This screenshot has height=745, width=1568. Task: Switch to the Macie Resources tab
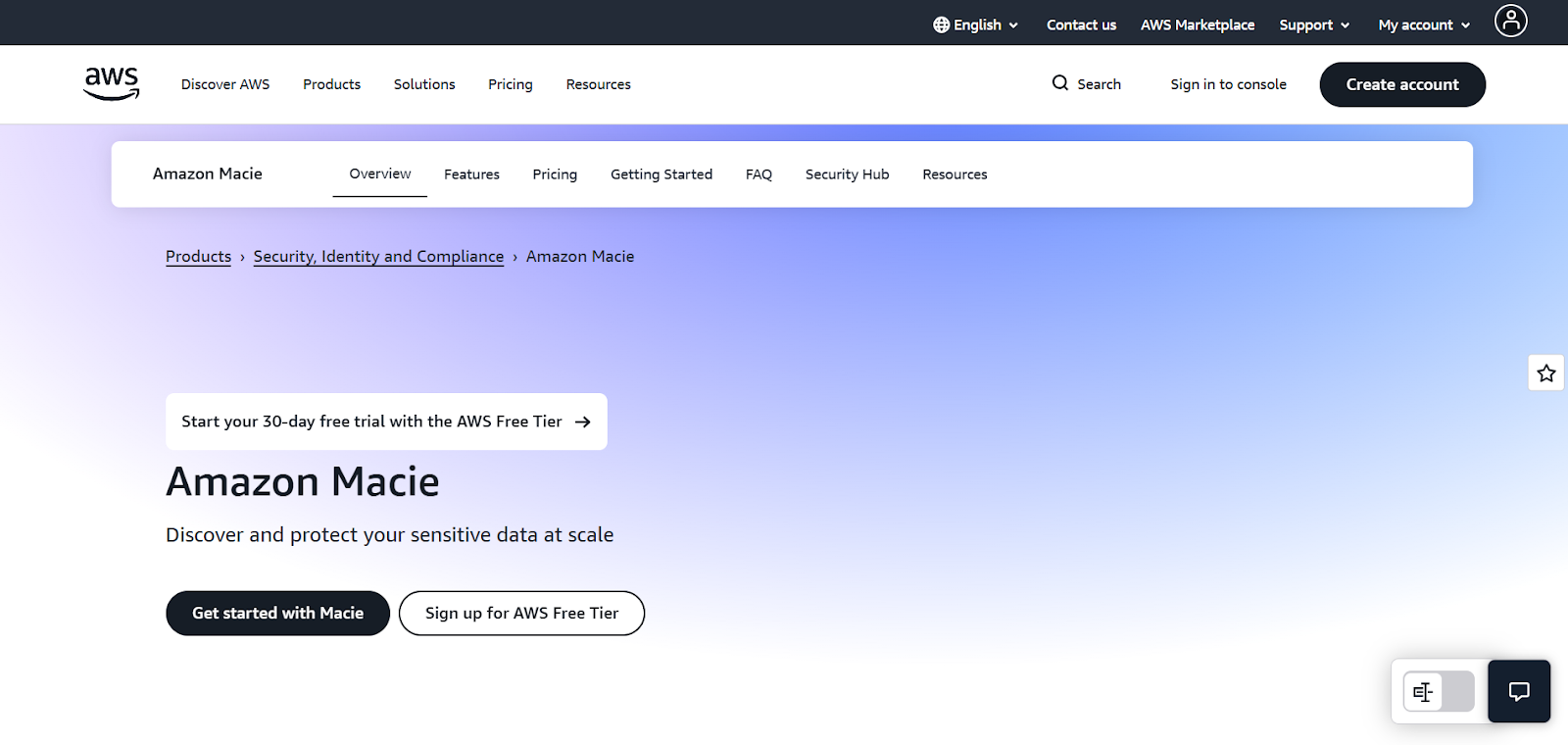pyautogui.click(x=955, y=174)
